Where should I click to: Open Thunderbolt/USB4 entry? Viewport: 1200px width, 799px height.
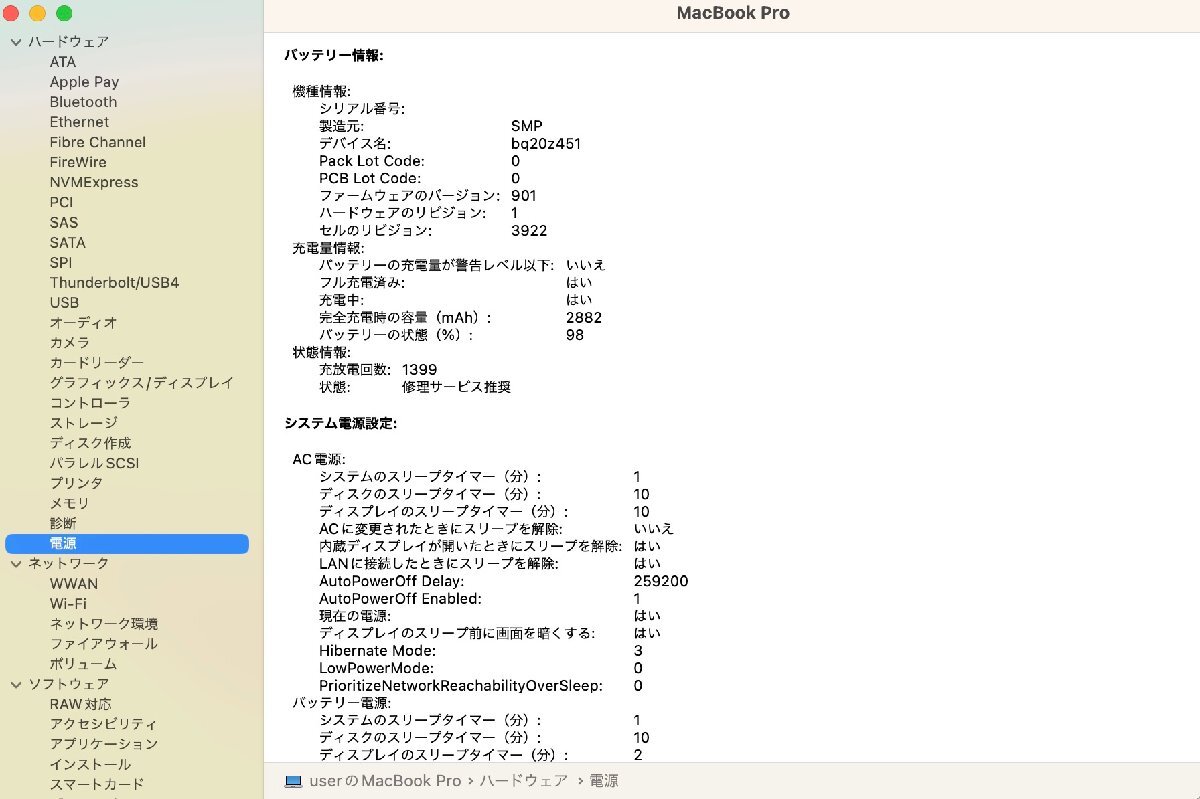tap(114, 283)
